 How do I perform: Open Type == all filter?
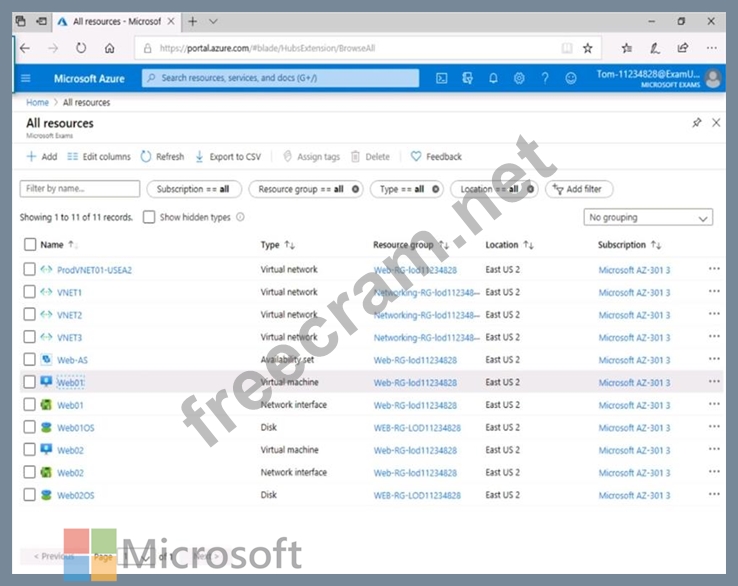pos(407,189)
